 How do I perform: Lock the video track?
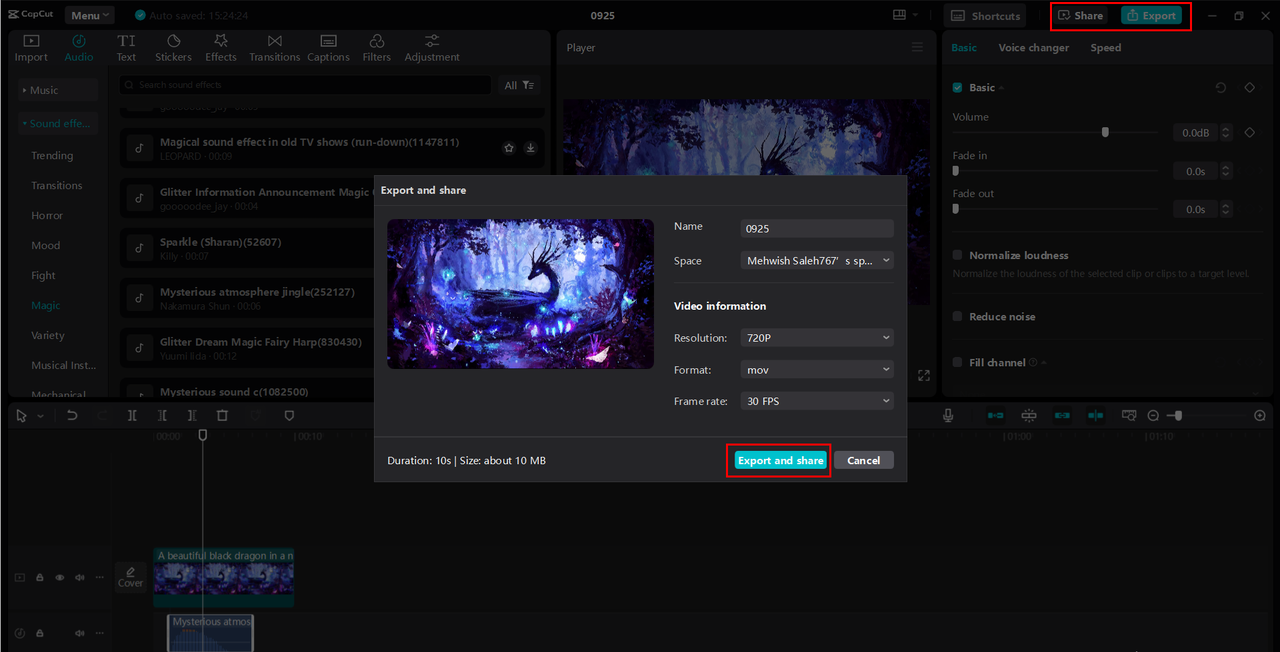(x=40, y=577)
